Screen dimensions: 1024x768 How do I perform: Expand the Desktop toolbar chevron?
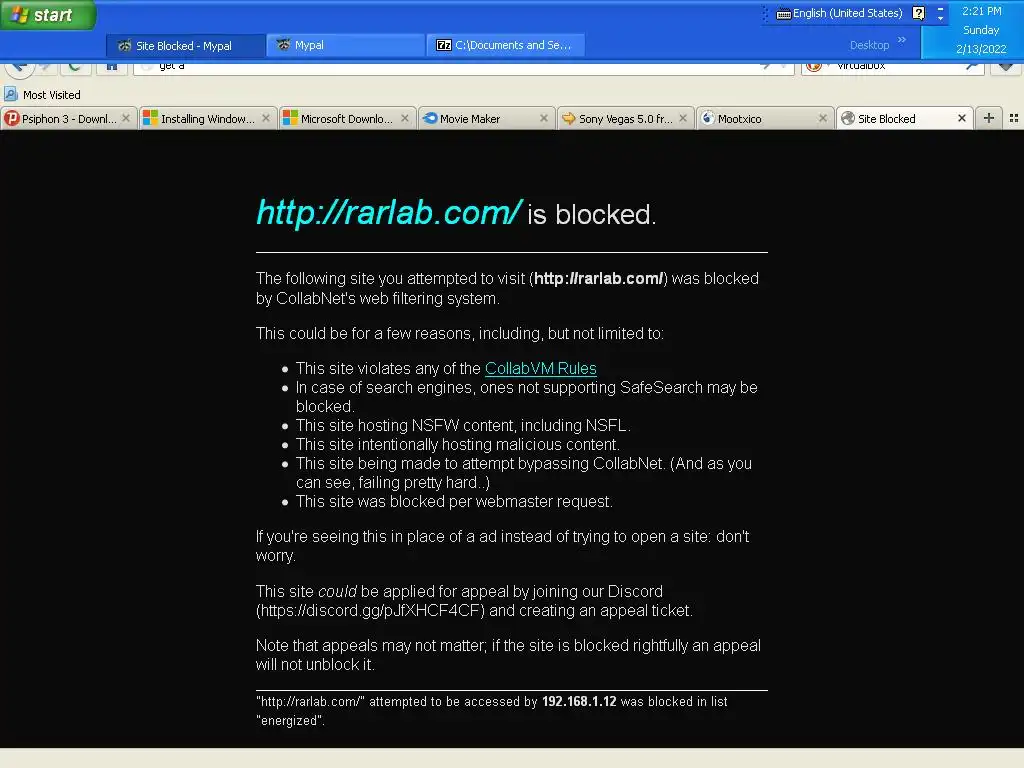(x=902, y=40)
